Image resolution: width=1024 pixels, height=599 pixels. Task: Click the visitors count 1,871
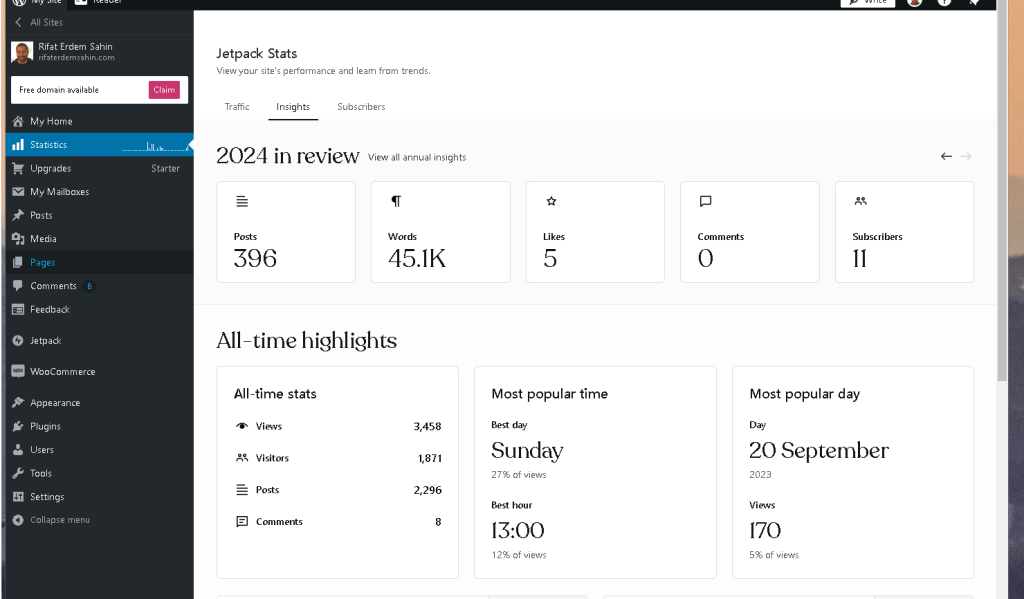pos(430,459)
